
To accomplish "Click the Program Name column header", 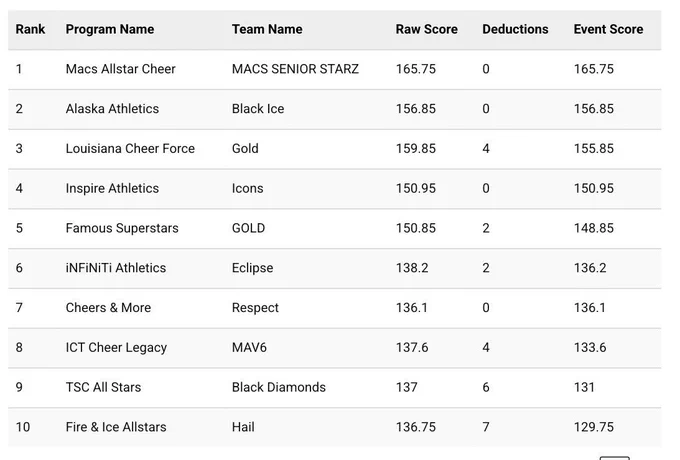I will point(110,29).
